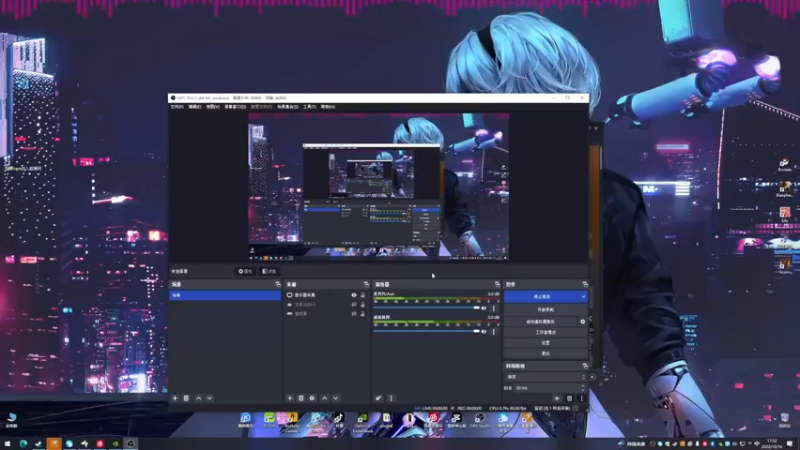Click the Exit button in Controls
800x450 pixels.
click(545, 353)
